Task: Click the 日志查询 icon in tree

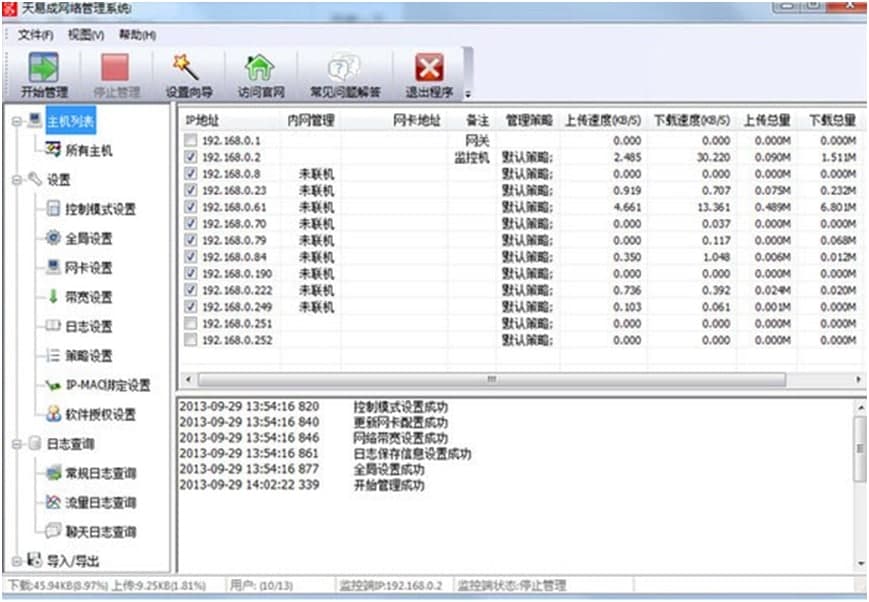Action: pos(35,443)
